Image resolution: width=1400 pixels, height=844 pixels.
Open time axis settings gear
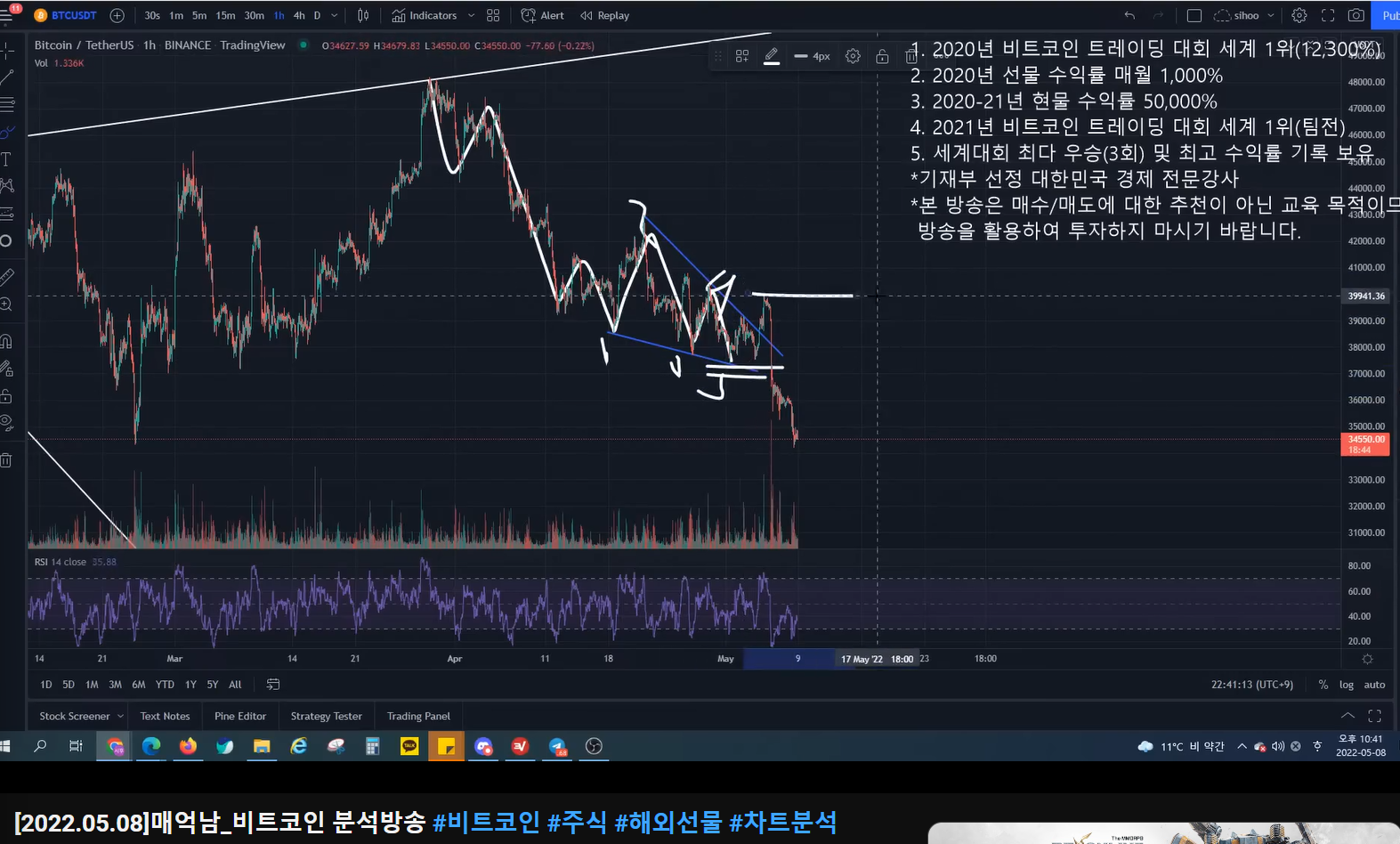(1368, 659)
